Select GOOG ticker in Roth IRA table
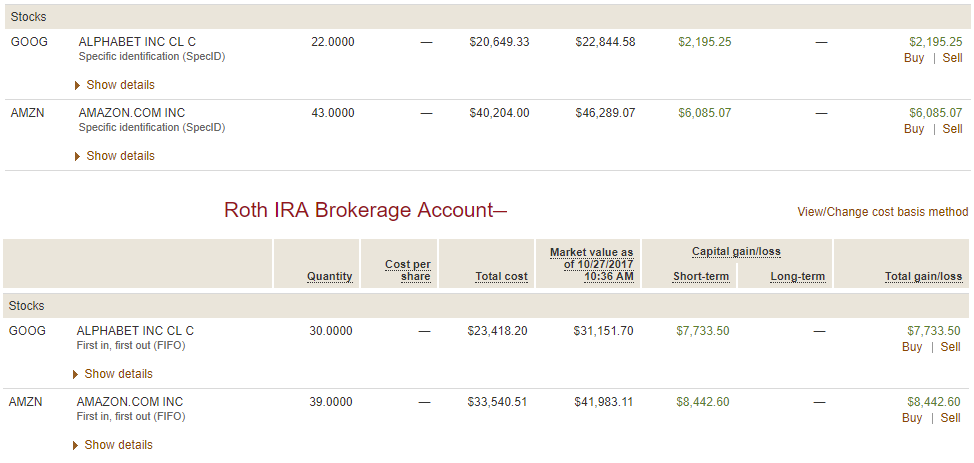Image resolution: width=974 pixels, height=463 pixels. point(27,331)
